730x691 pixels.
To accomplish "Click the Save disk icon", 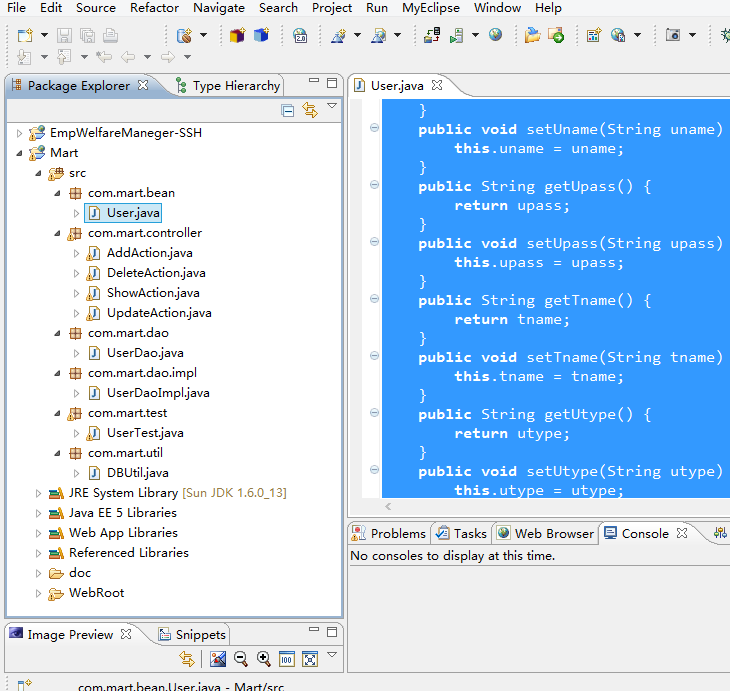I will tap(64, 35).
